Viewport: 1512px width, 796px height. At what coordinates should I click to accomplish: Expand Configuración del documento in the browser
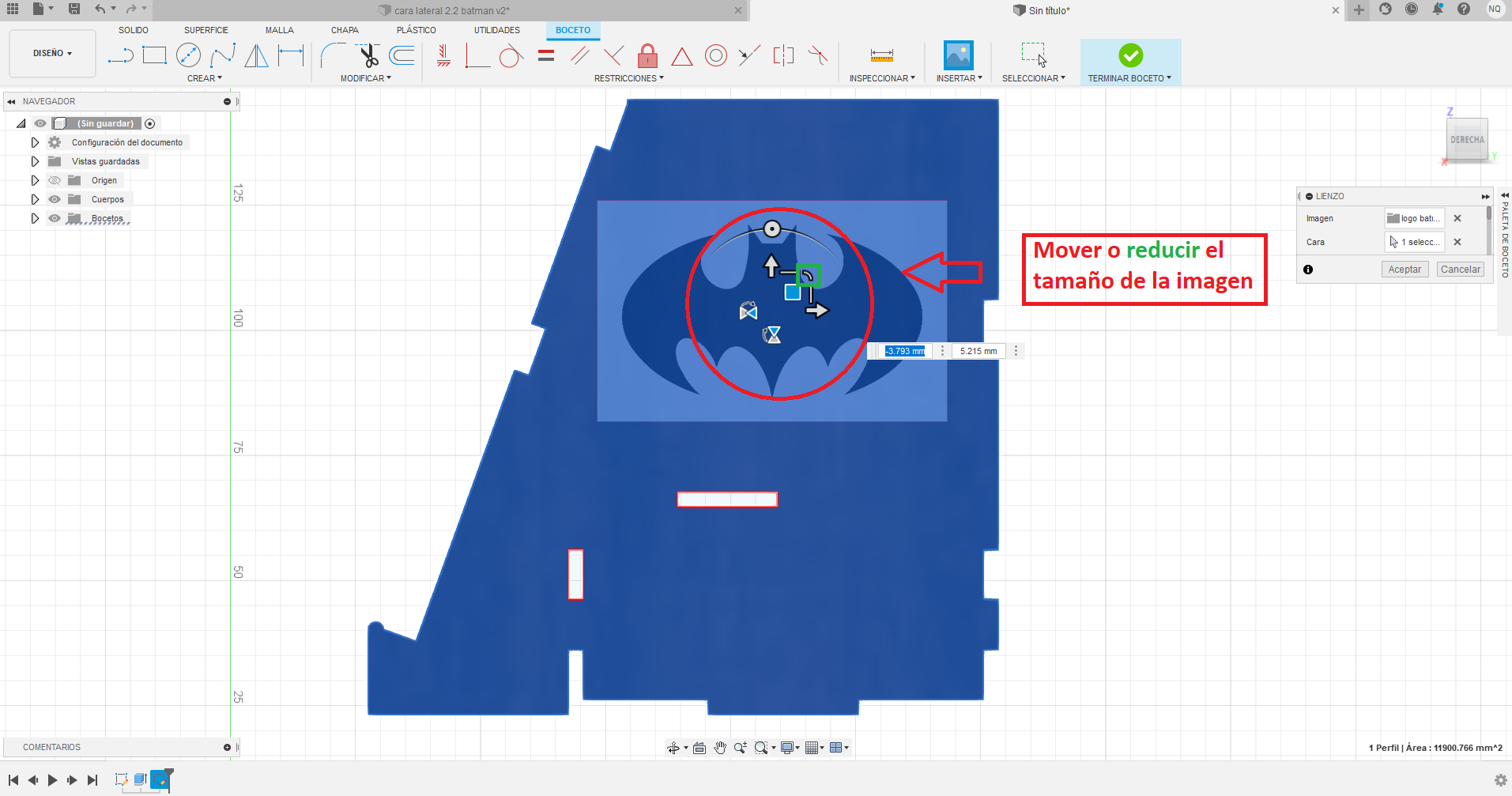pyautogui.click(x=35, y=142)
